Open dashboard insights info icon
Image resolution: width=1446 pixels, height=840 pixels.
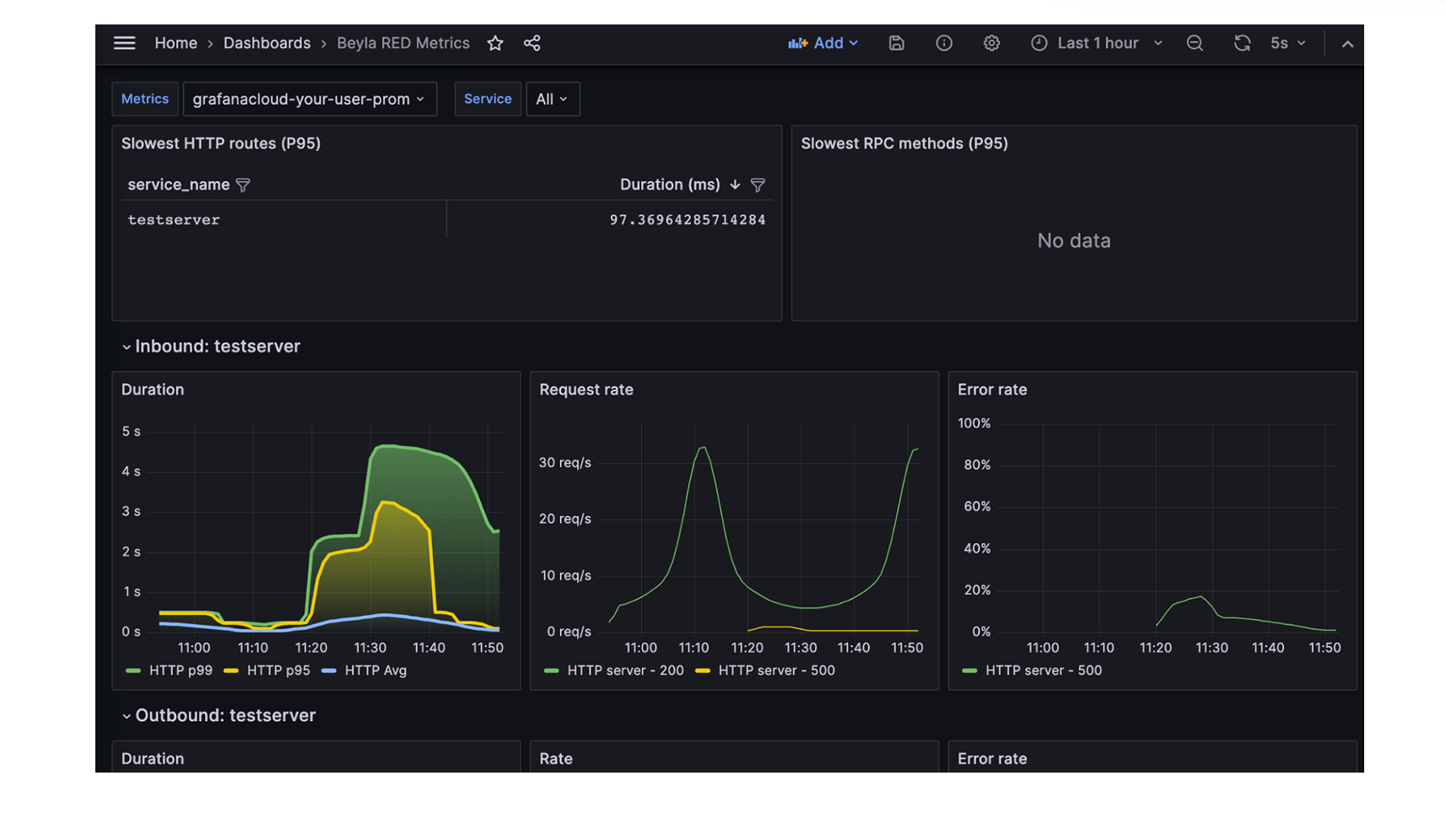[943, 43]
